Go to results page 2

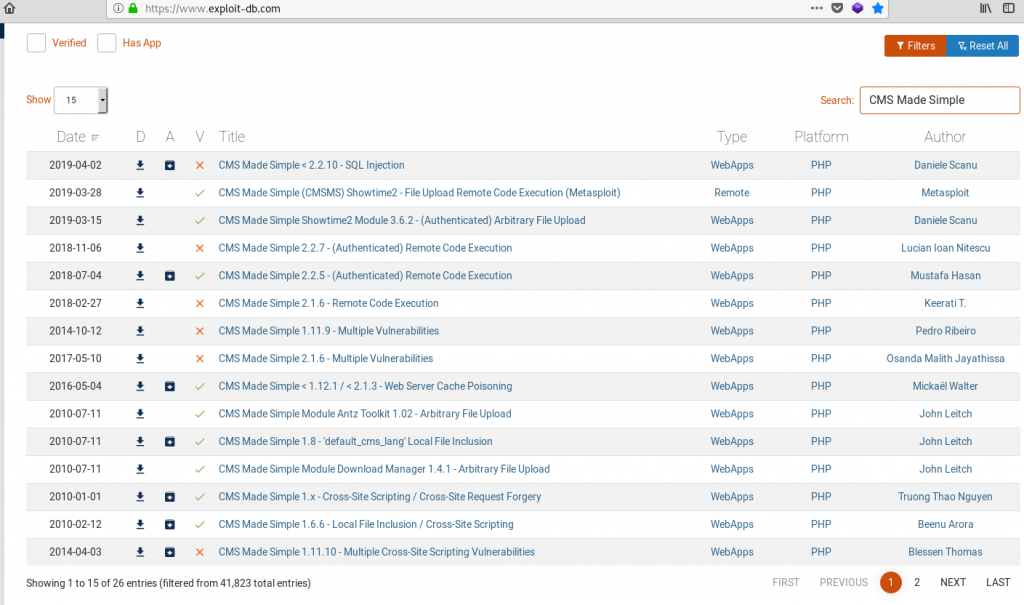click(917, 582)
